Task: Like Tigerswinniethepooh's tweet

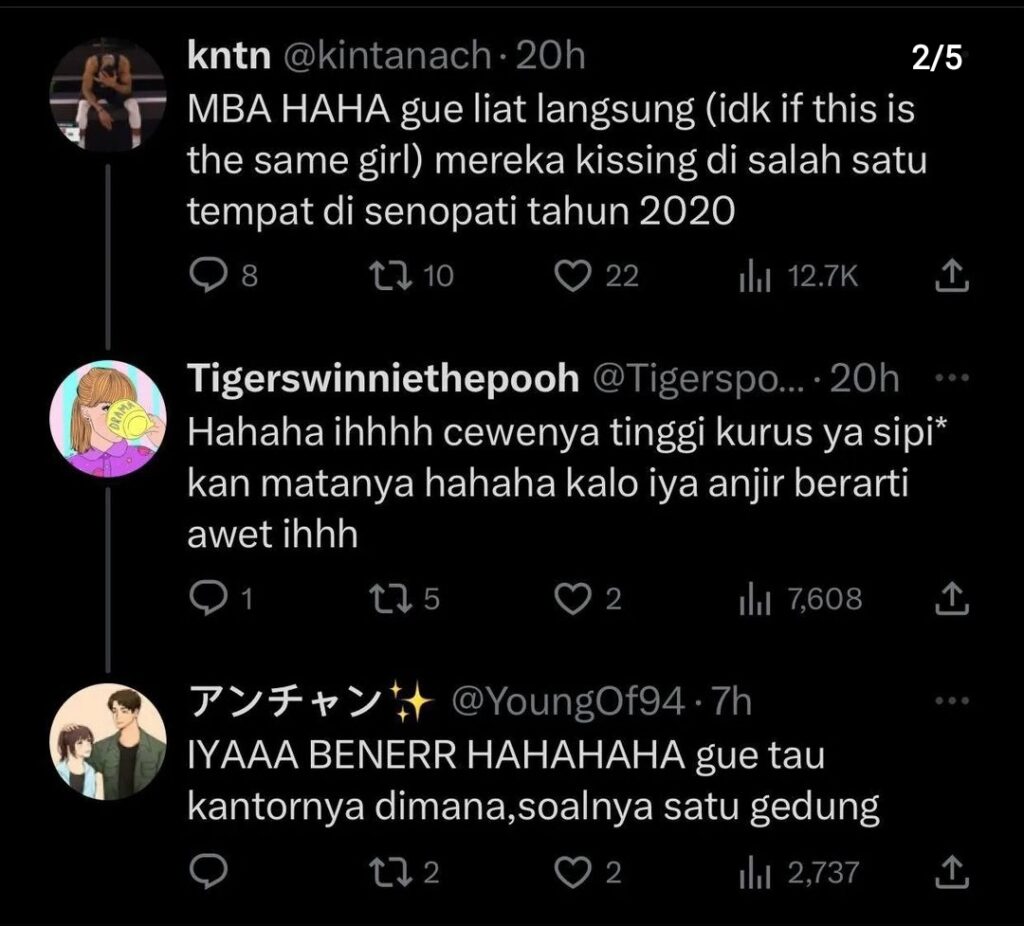Action: [573, 598]
